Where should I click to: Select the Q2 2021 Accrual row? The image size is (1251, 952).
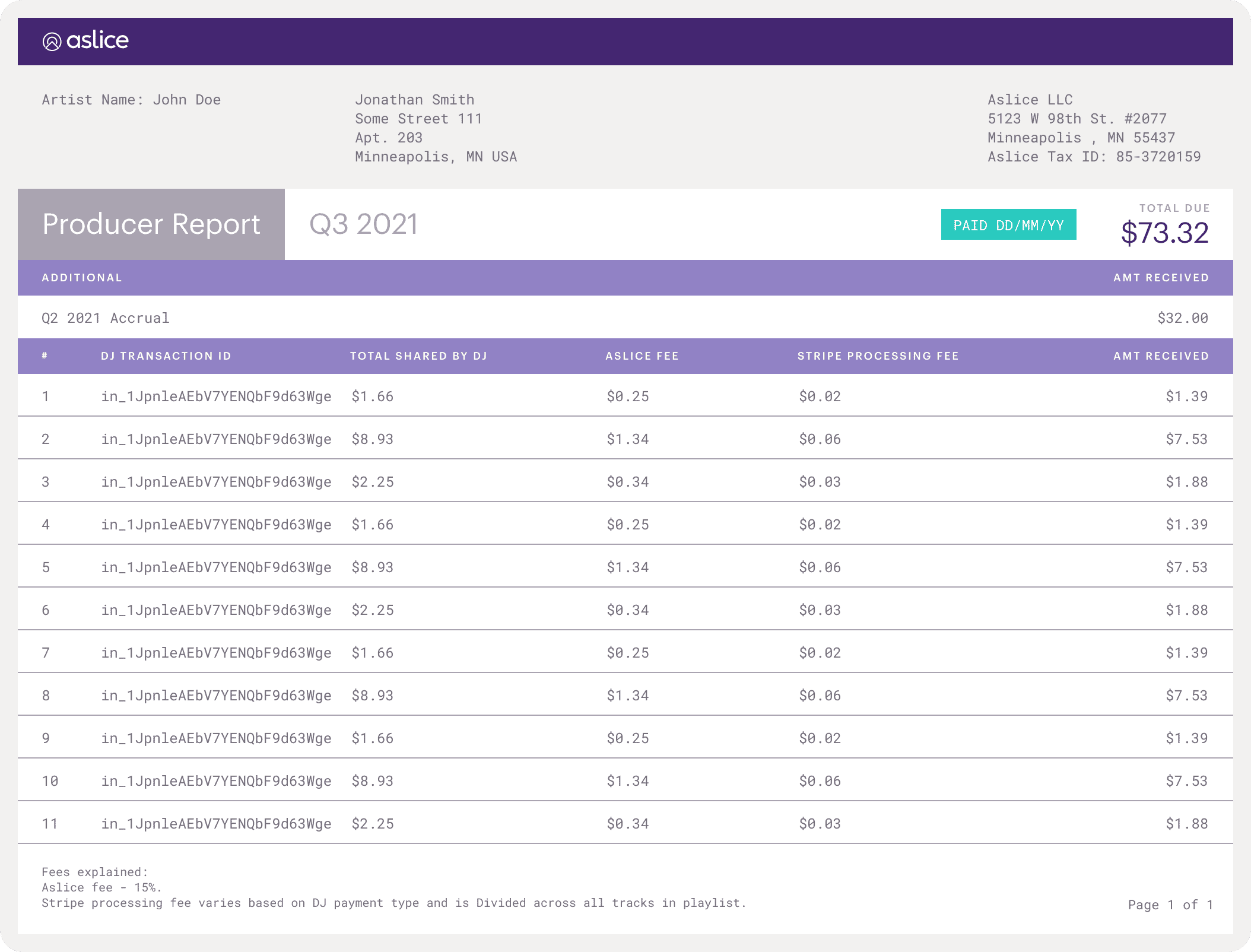[106, 318]
